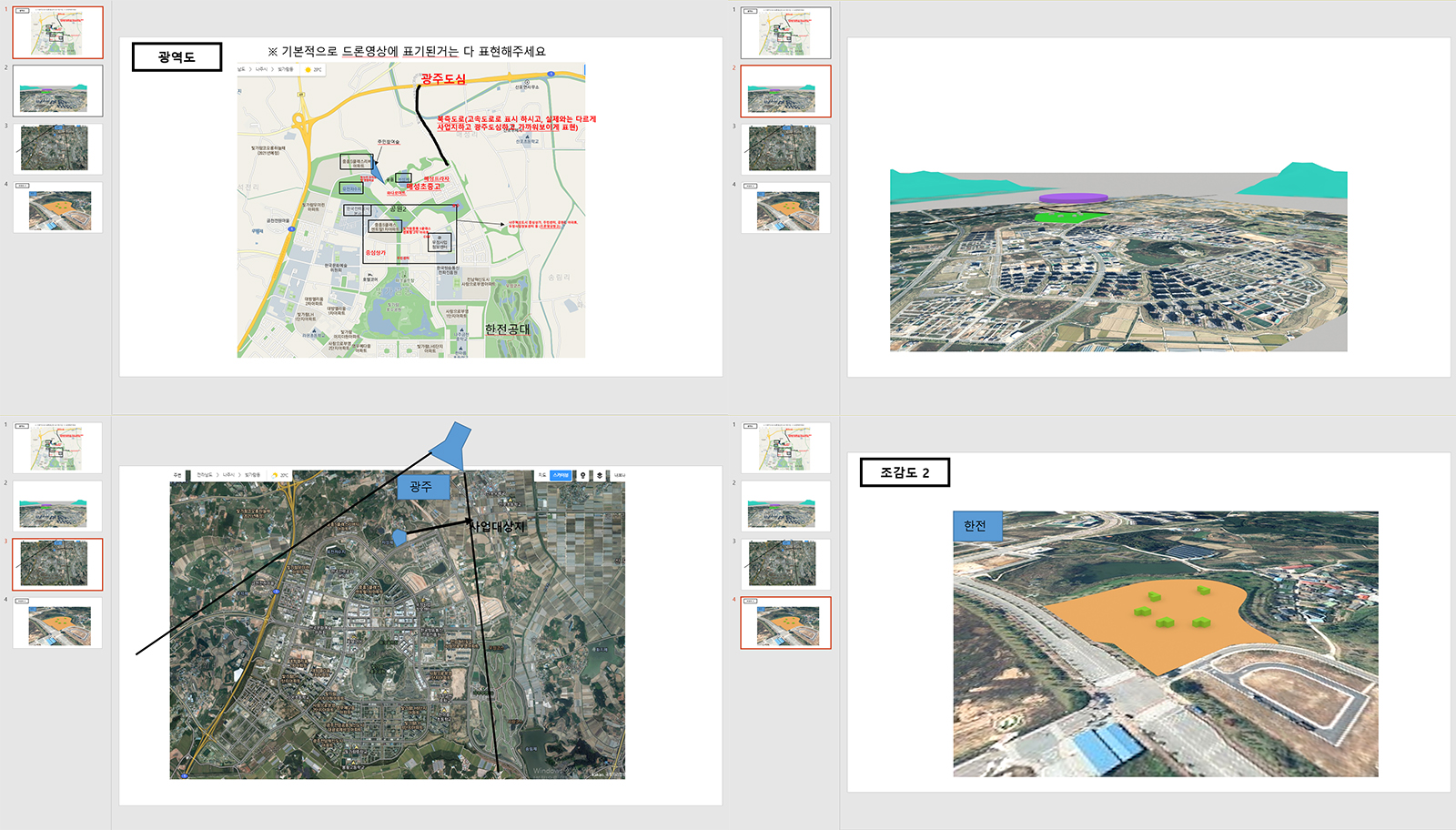Click the location pin icon on the satellite map toolbar
This screenshot has width=1456, height=830.
(x=583, y=475)
